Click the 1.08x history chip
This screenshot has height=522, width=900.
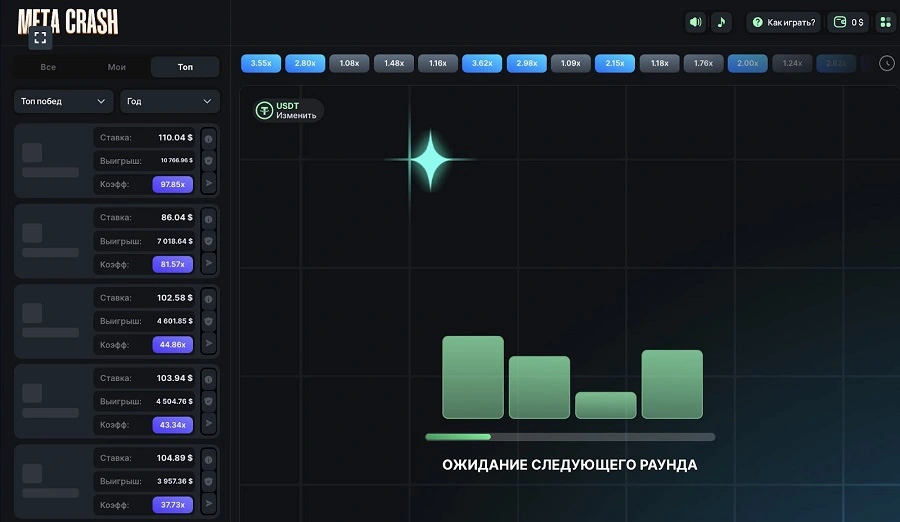coord(349,63)
